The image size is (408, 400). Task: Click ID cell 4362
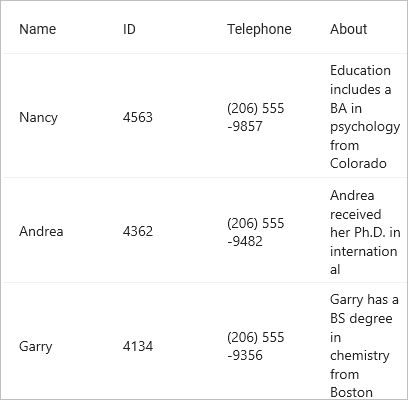138,231
